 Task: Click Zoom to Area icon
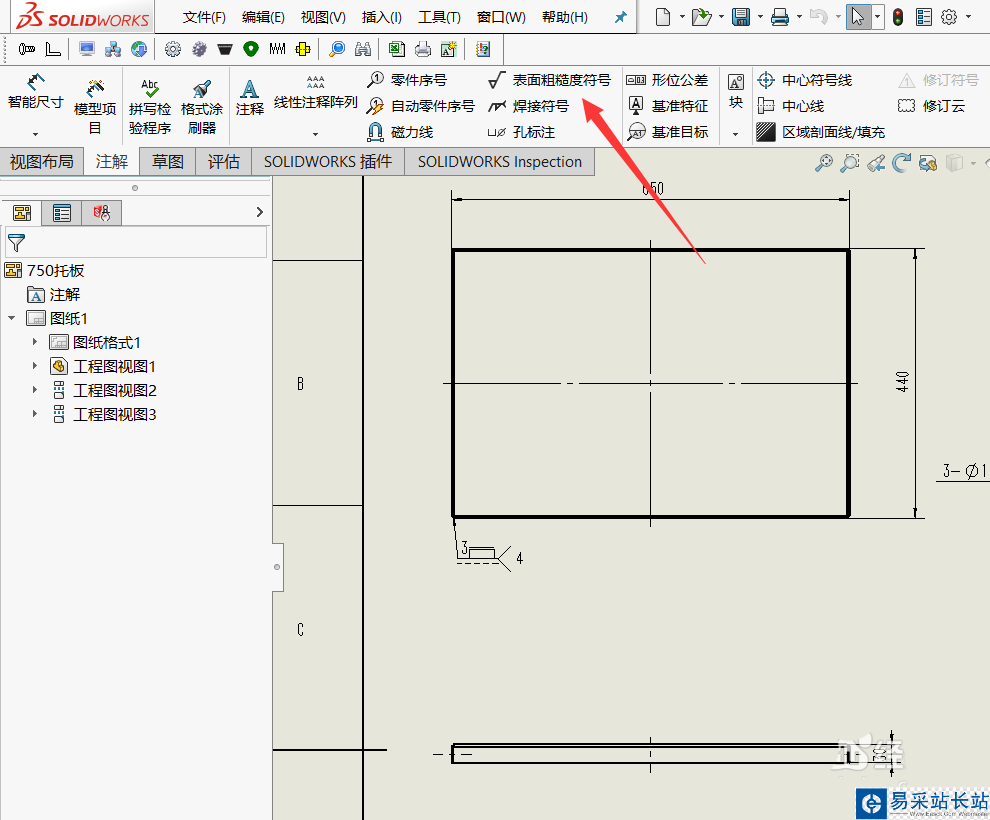[x=850, y=163]
